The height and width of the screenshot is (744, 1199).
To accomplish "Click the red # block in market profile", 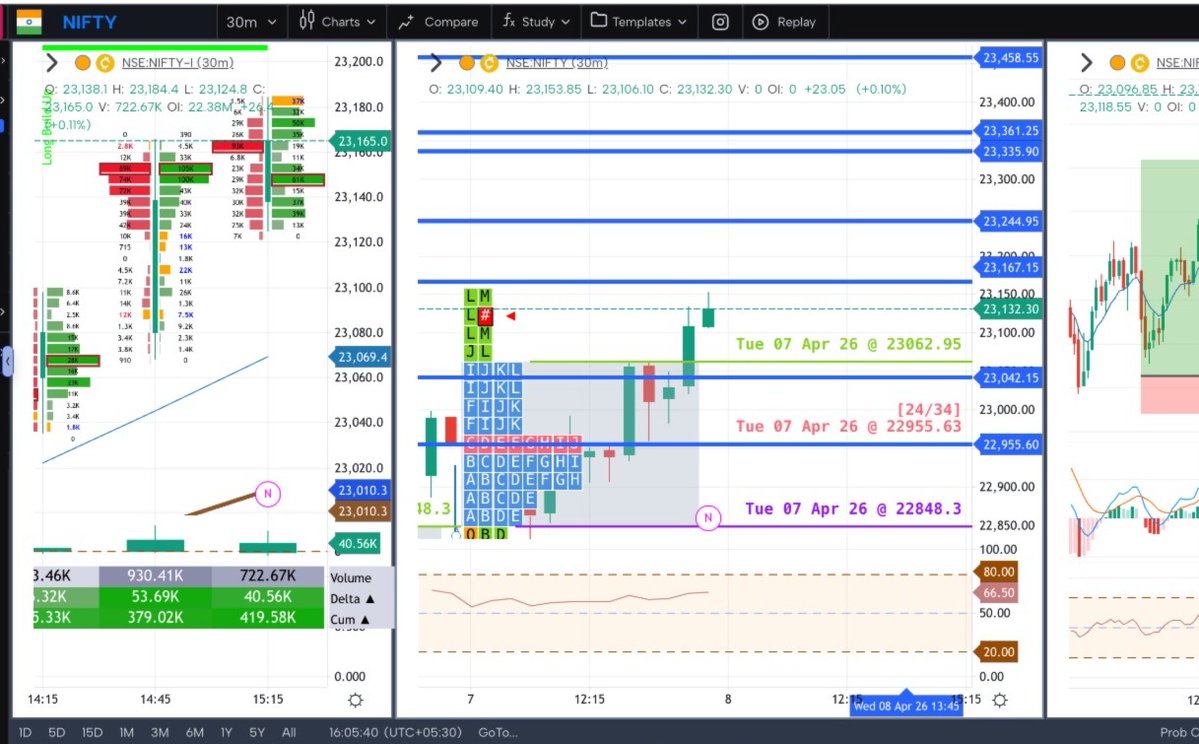I will [x=485, y=315].
